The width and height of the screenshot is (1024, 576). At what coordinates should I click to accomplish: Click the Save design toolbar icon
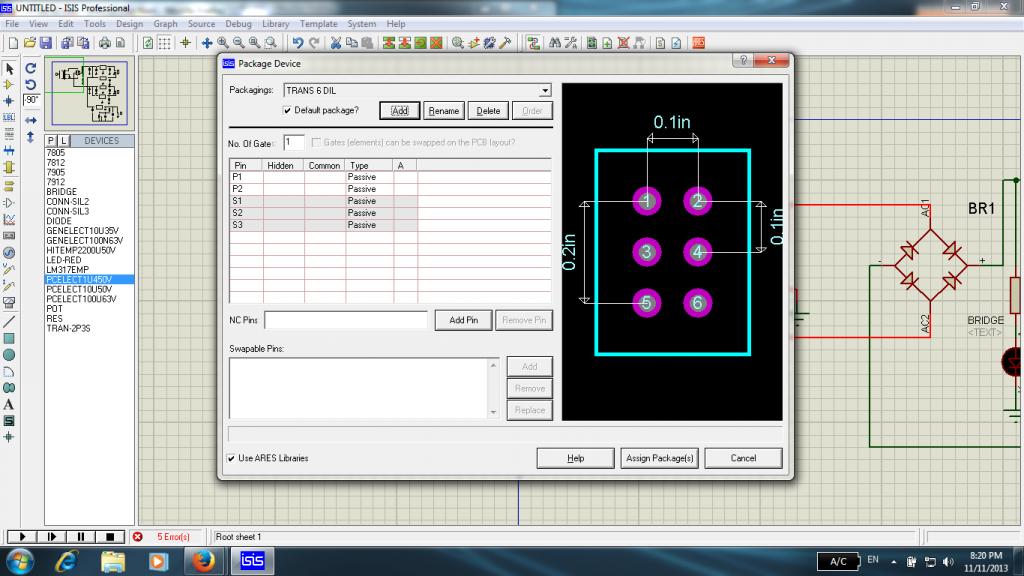(45, 43)
